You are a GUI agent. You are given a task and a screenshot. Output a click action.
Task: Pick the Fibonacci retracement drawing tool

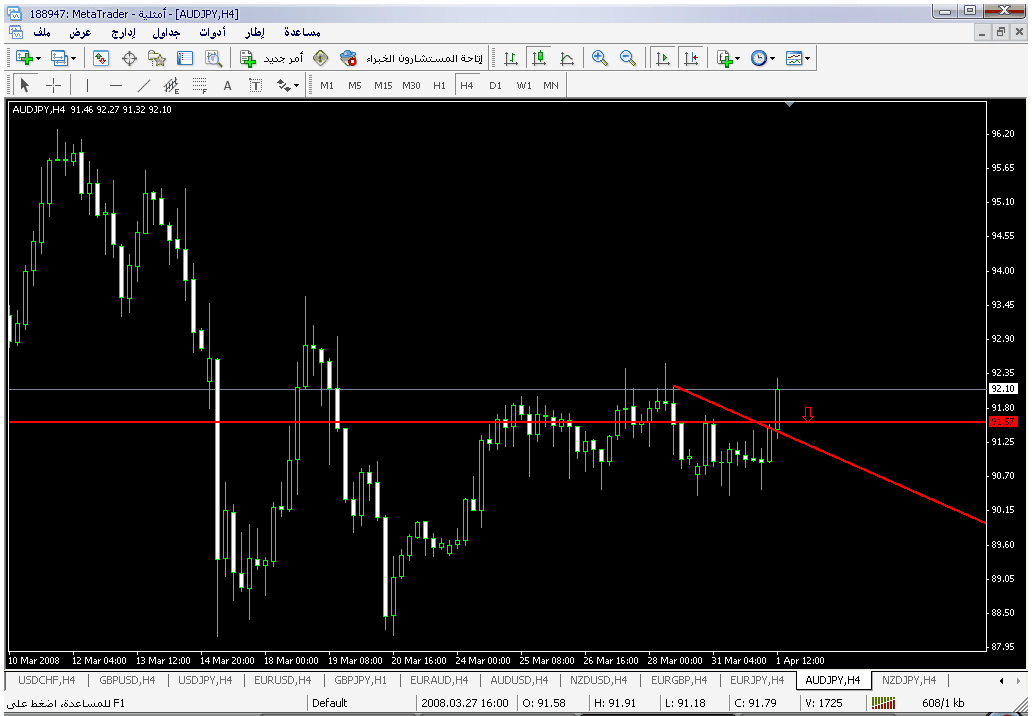(199, 85)
